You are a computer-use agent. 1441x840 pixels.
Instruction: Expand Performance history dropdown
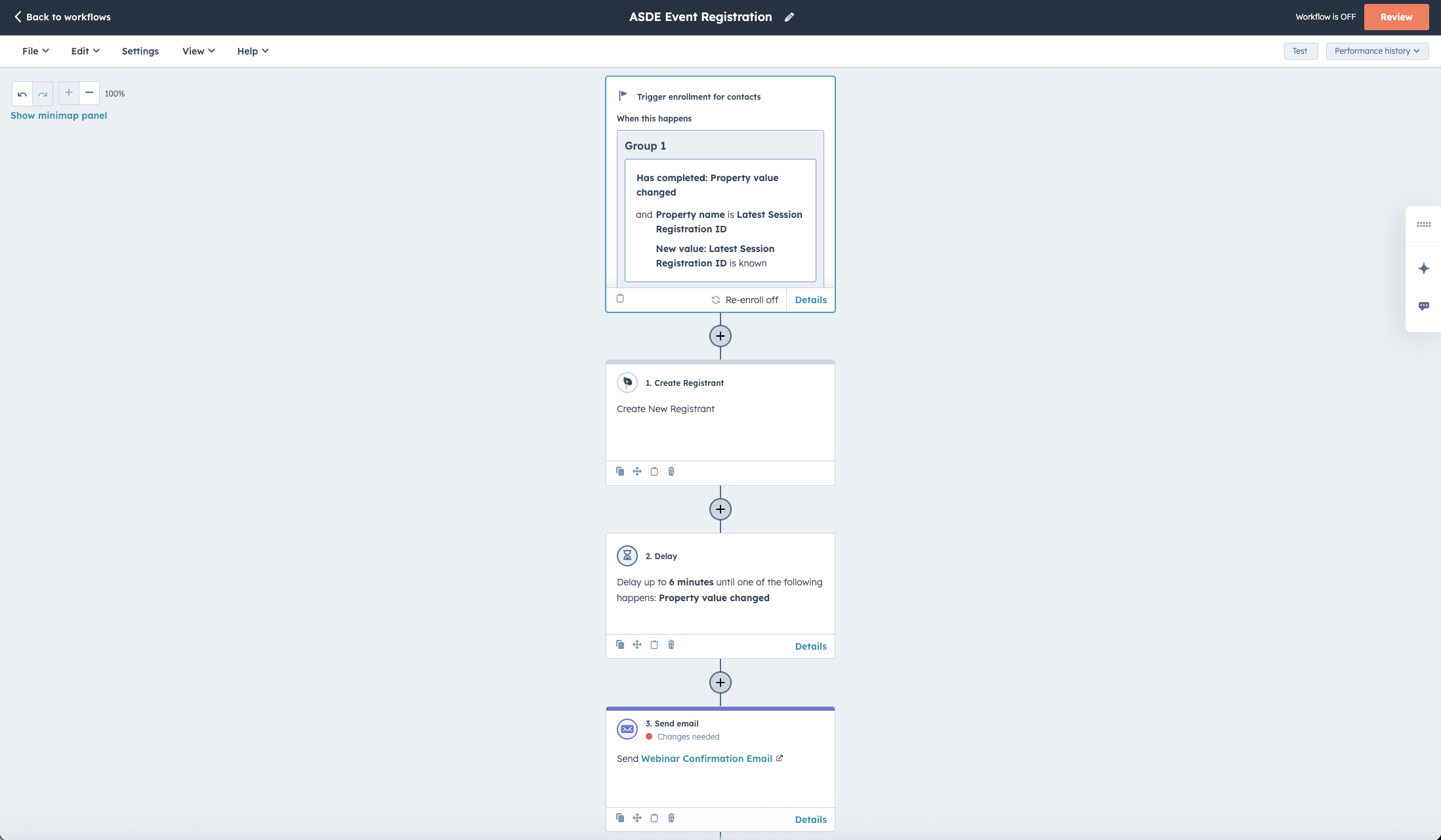click(1377, 51)
